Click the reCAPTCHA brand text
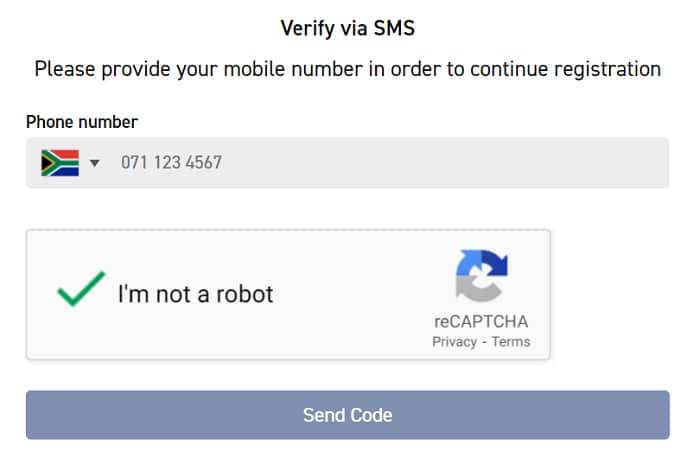The height and width of the screenshot is (464, 700). (x=481, y=322)
